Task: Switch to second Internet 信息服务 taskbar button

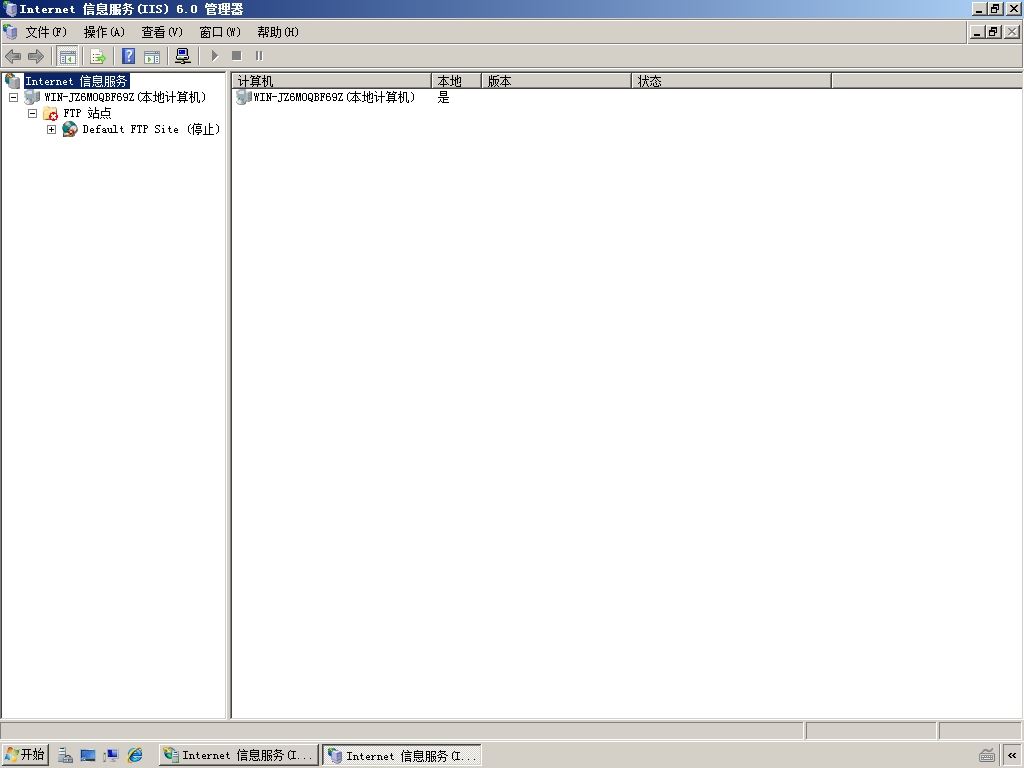Action: (402, 756)
